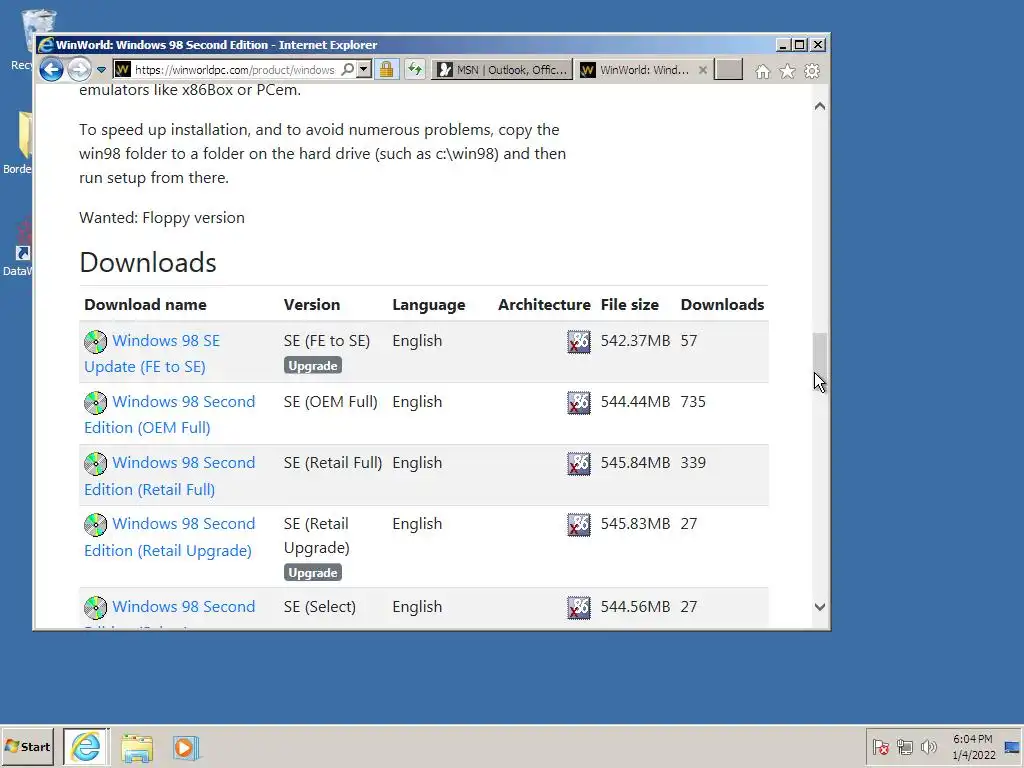Click the Action Center flag tray icon

pyautogui.click(x=880, y=746)
